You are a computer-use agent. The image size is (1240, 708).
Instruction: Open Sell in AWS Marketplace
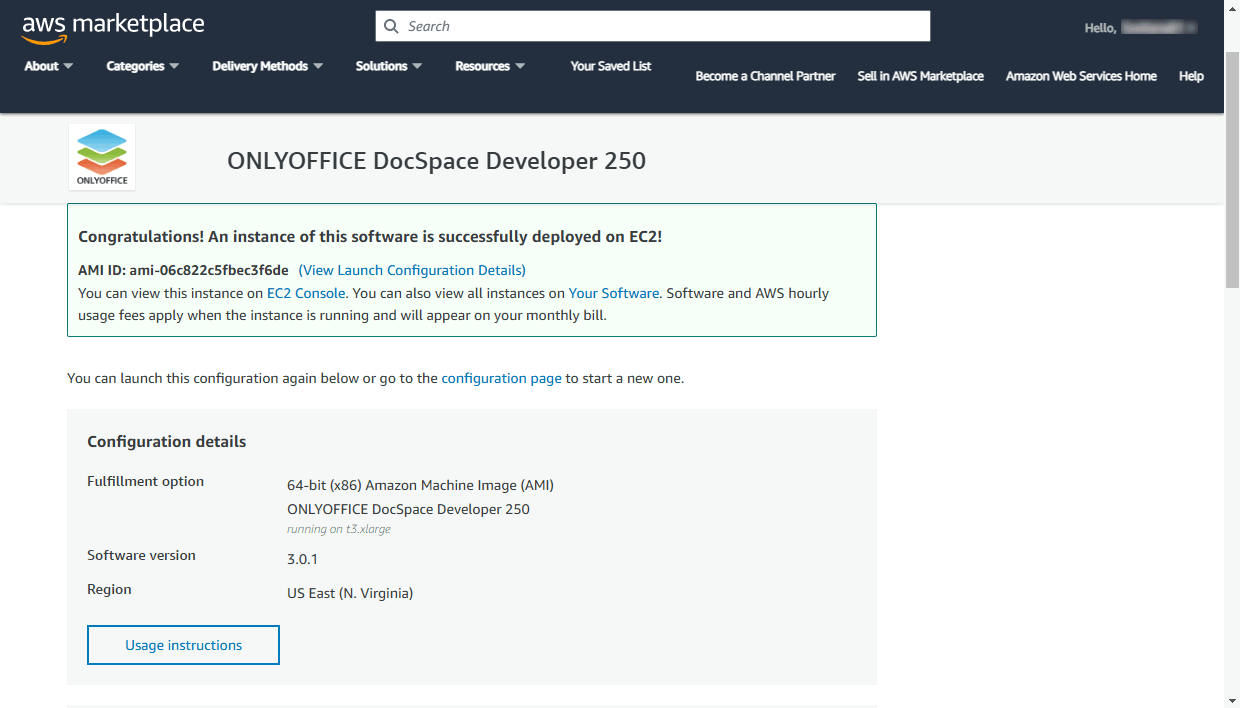click(920, 76)
